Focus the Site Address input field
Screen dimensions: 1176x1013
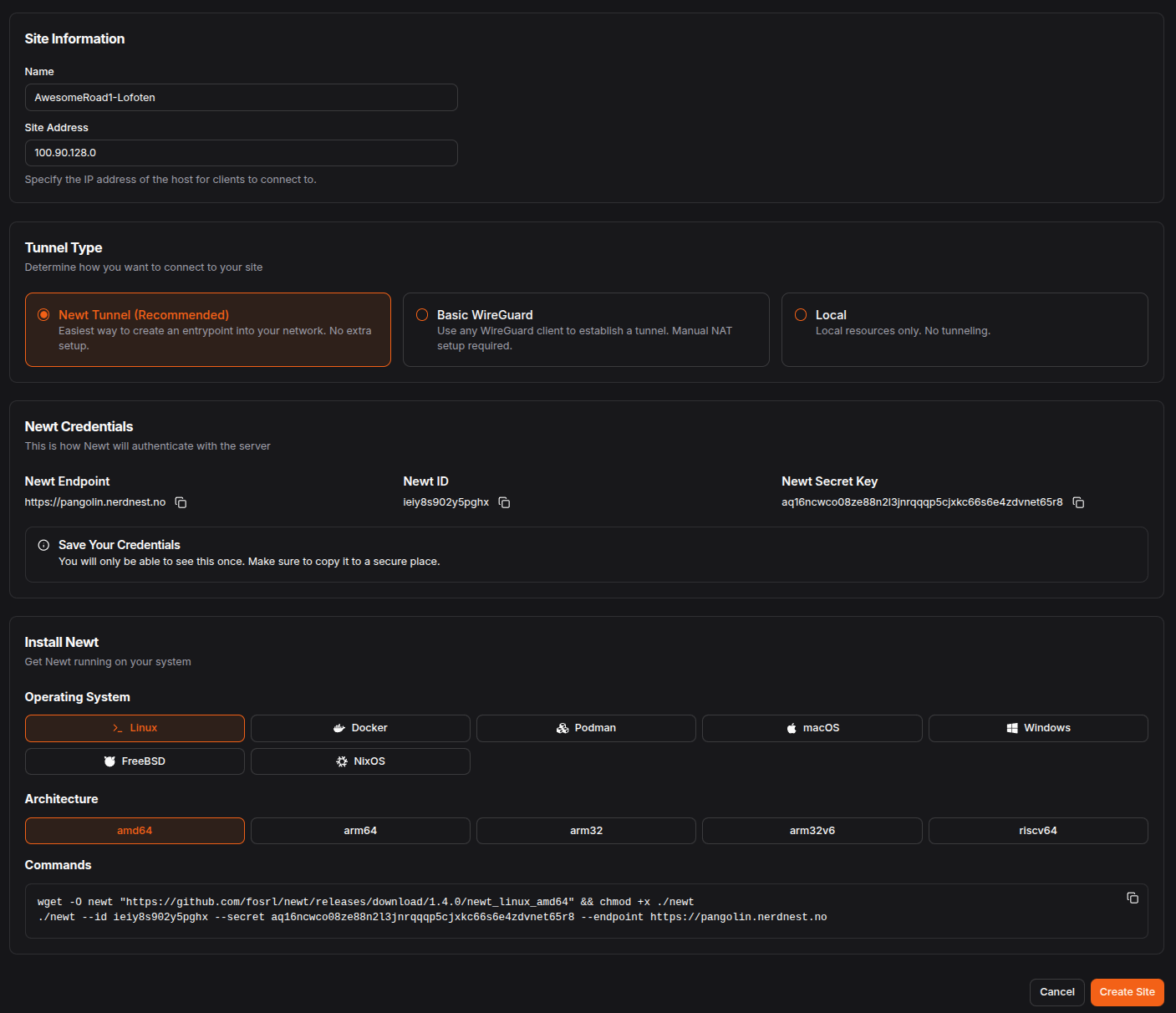click(242, 153)
